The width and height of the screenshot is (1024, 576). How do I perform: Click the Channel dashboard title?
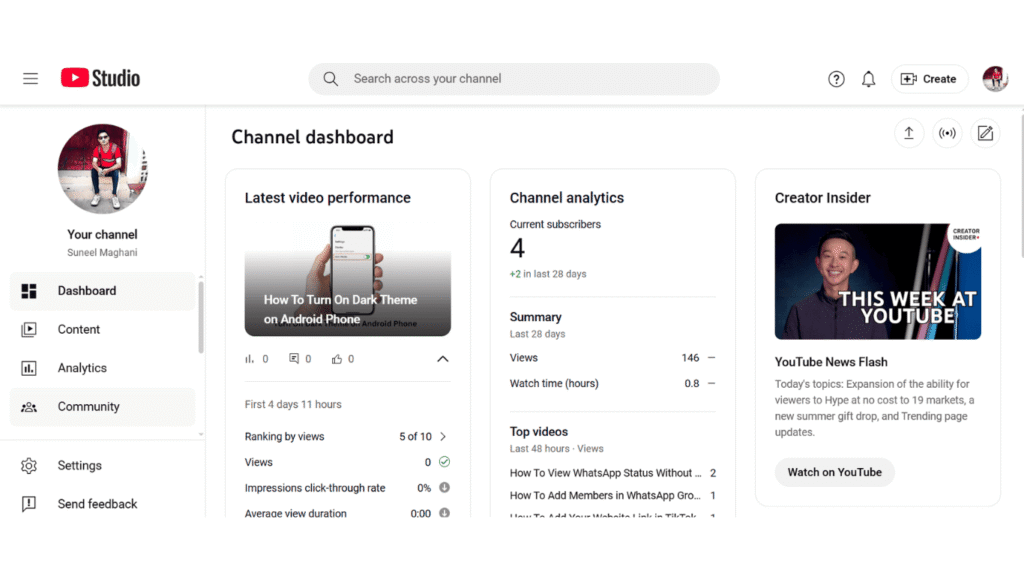(x=312, y=137)
